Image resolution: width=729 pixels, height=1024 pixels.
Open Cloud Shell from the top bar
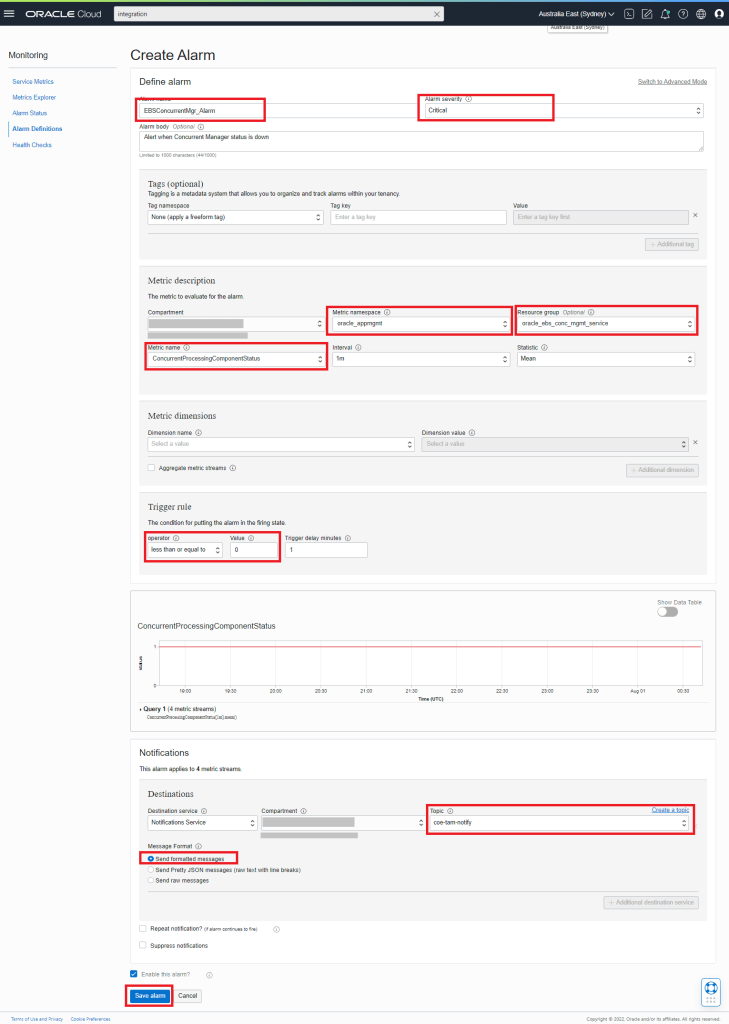(x=628, y=14)
